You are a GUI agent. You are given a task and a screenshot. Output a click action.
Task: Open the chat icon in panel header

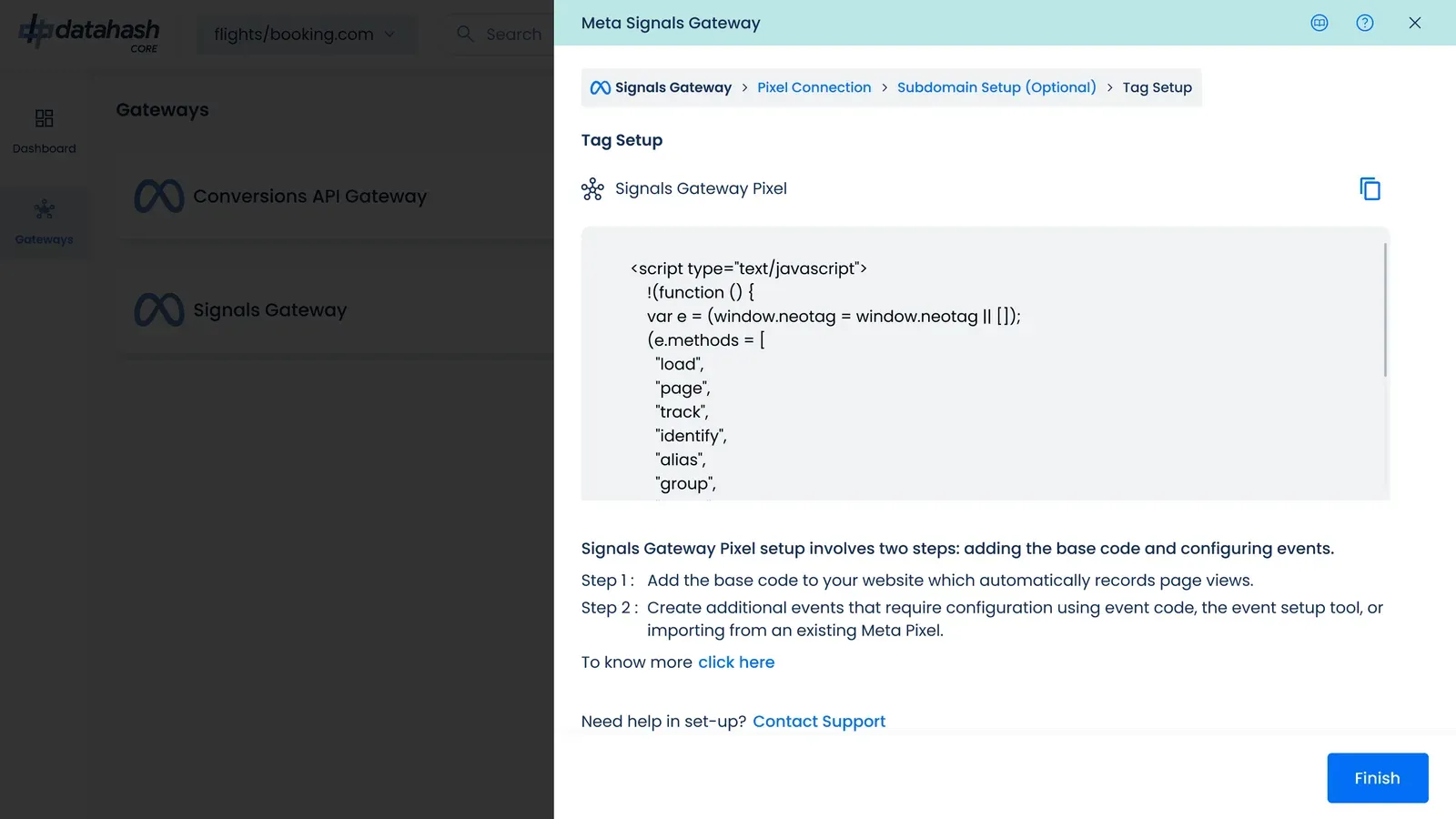coord(1319,23)
